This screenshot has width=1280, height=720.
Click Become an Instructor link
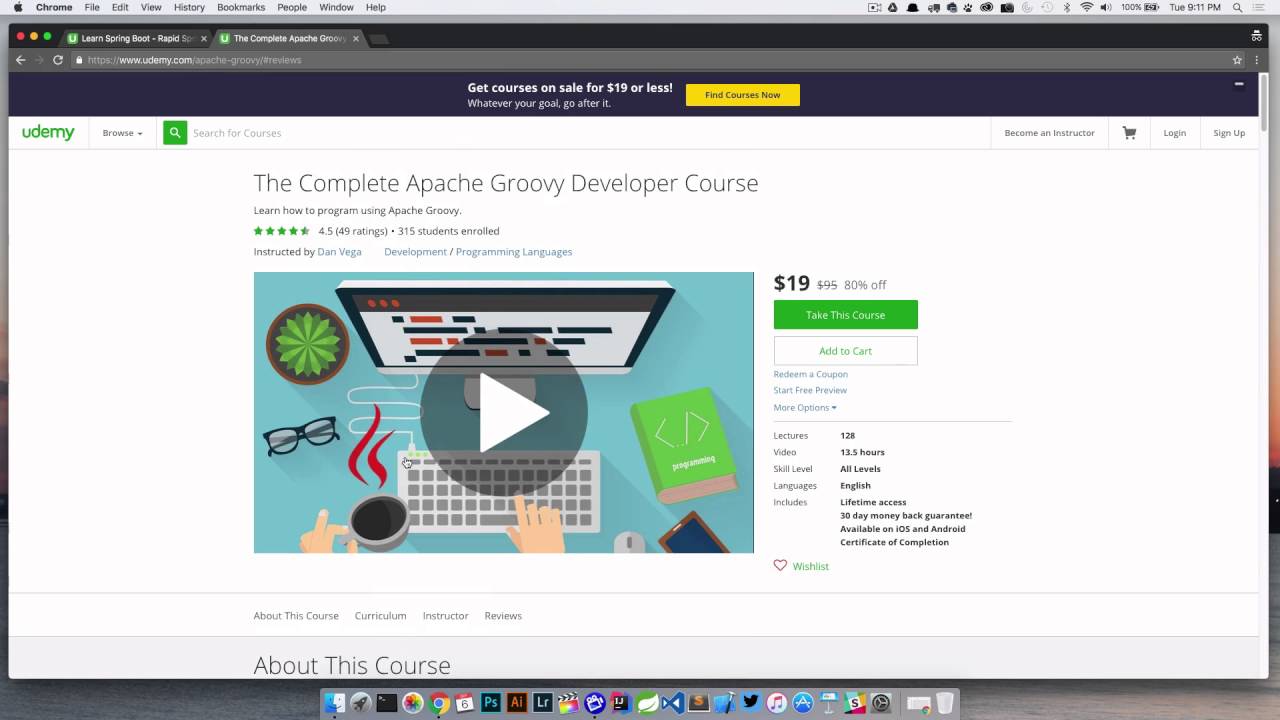tap(1049, 133)
